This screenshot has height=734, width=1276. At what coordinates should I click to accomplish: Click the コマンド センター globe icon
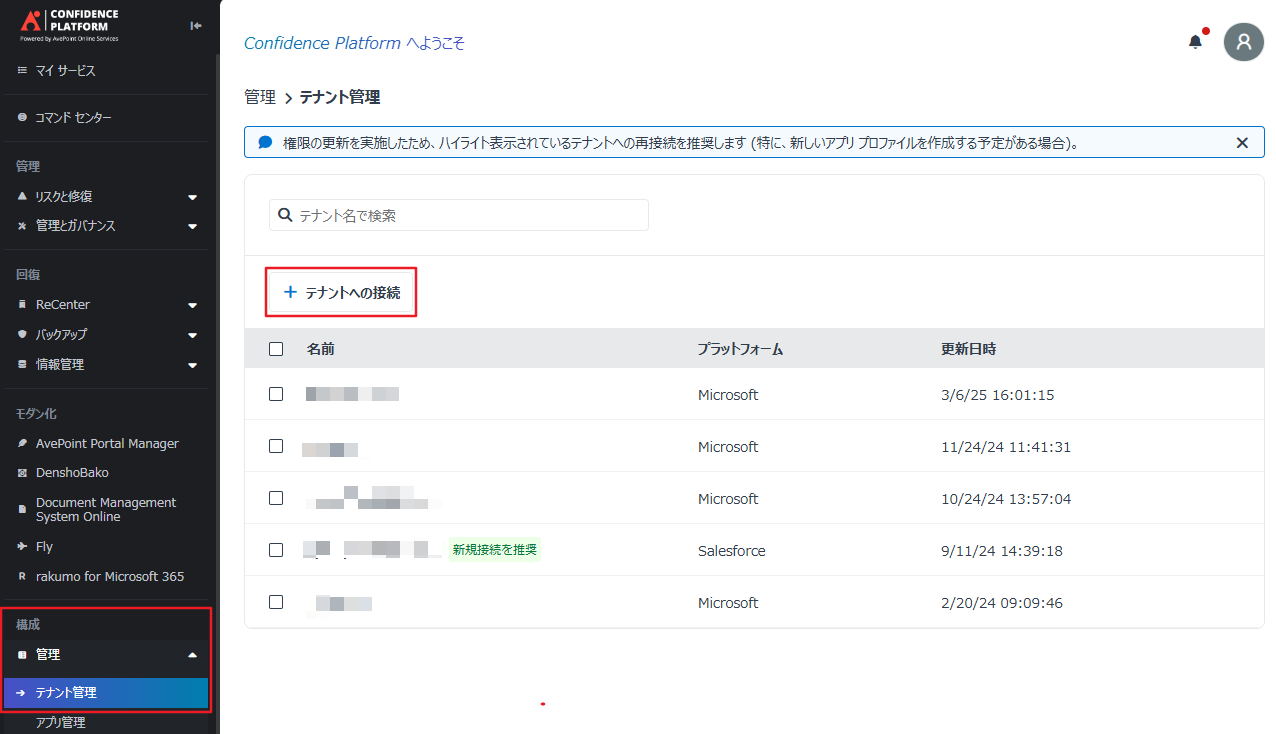pyautogui.click(x=22, y=118)
